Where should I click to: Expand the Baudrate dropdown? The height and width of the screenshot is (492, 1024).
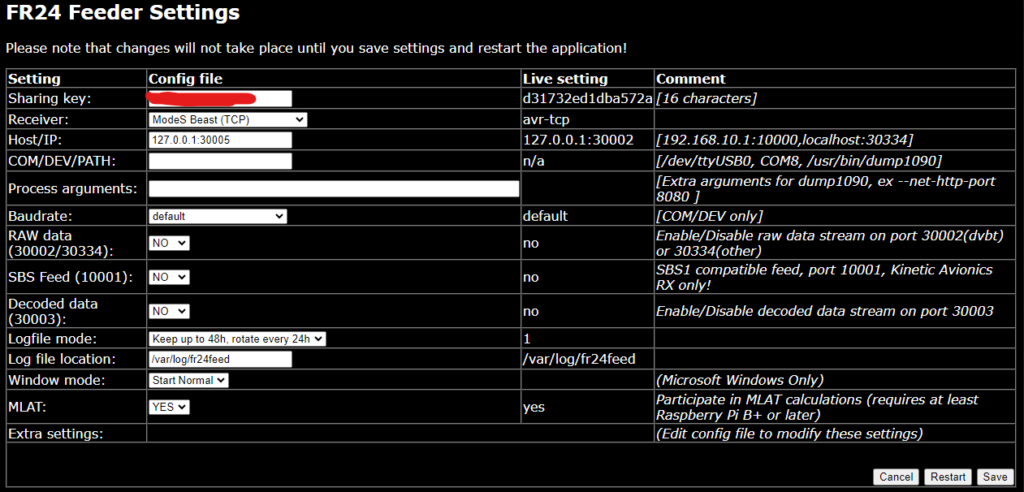click(x=217, y=215)
